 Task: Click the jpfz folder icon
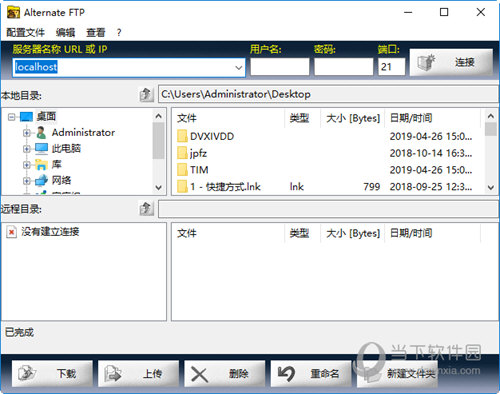tap(182, 153)
